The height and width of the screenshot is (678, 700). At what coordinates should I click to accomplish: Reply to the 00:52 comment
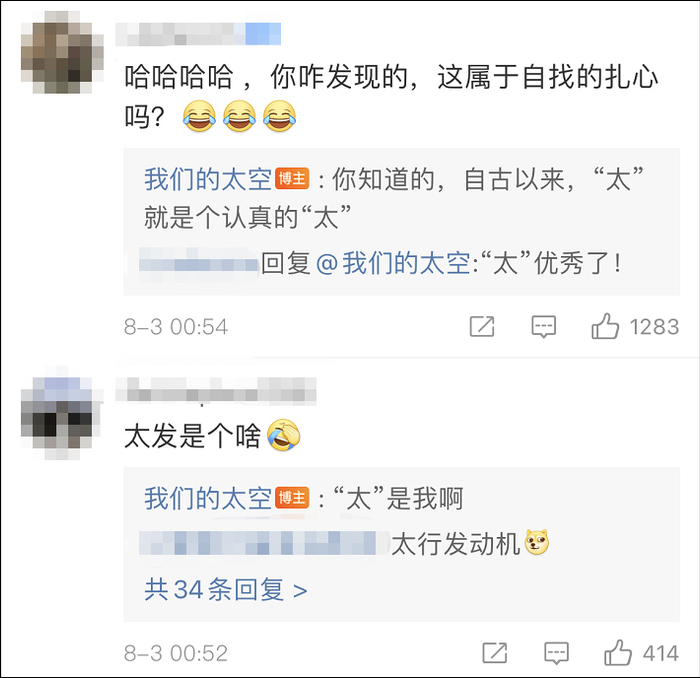556,653
